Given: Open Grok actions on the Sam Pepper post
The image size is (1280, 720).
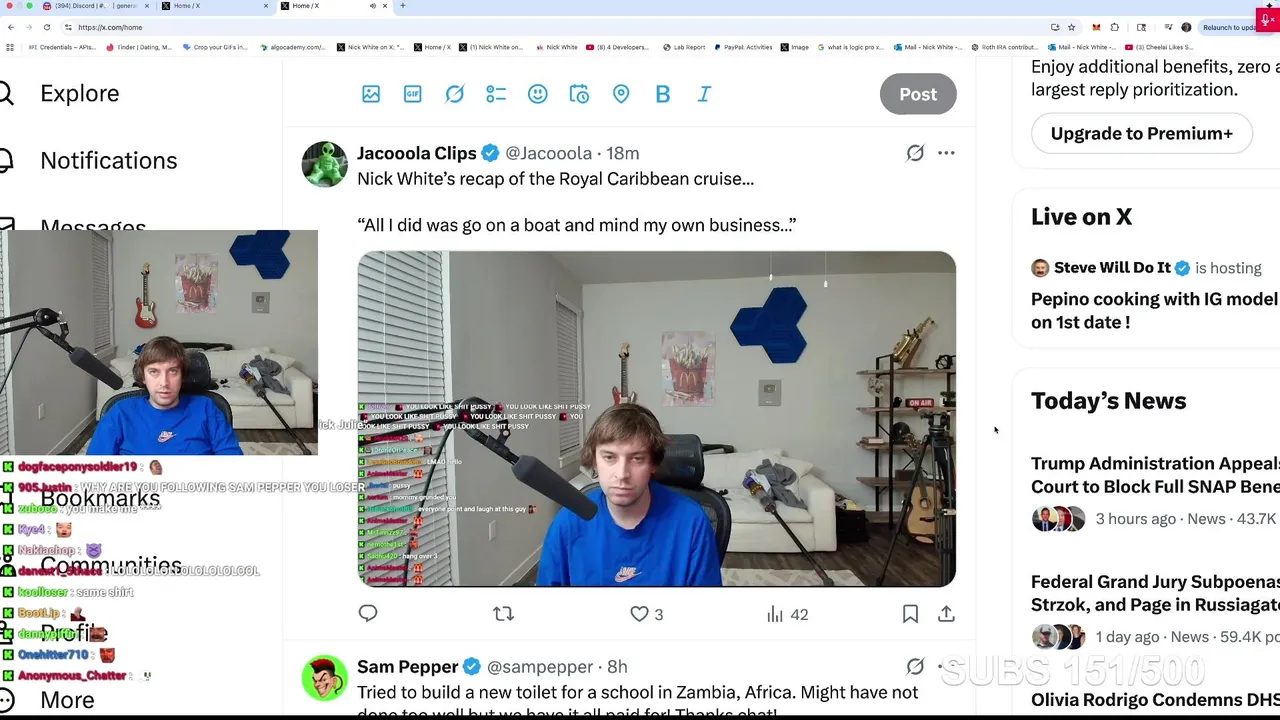Looking at the screenshot, I should [915, 667].
